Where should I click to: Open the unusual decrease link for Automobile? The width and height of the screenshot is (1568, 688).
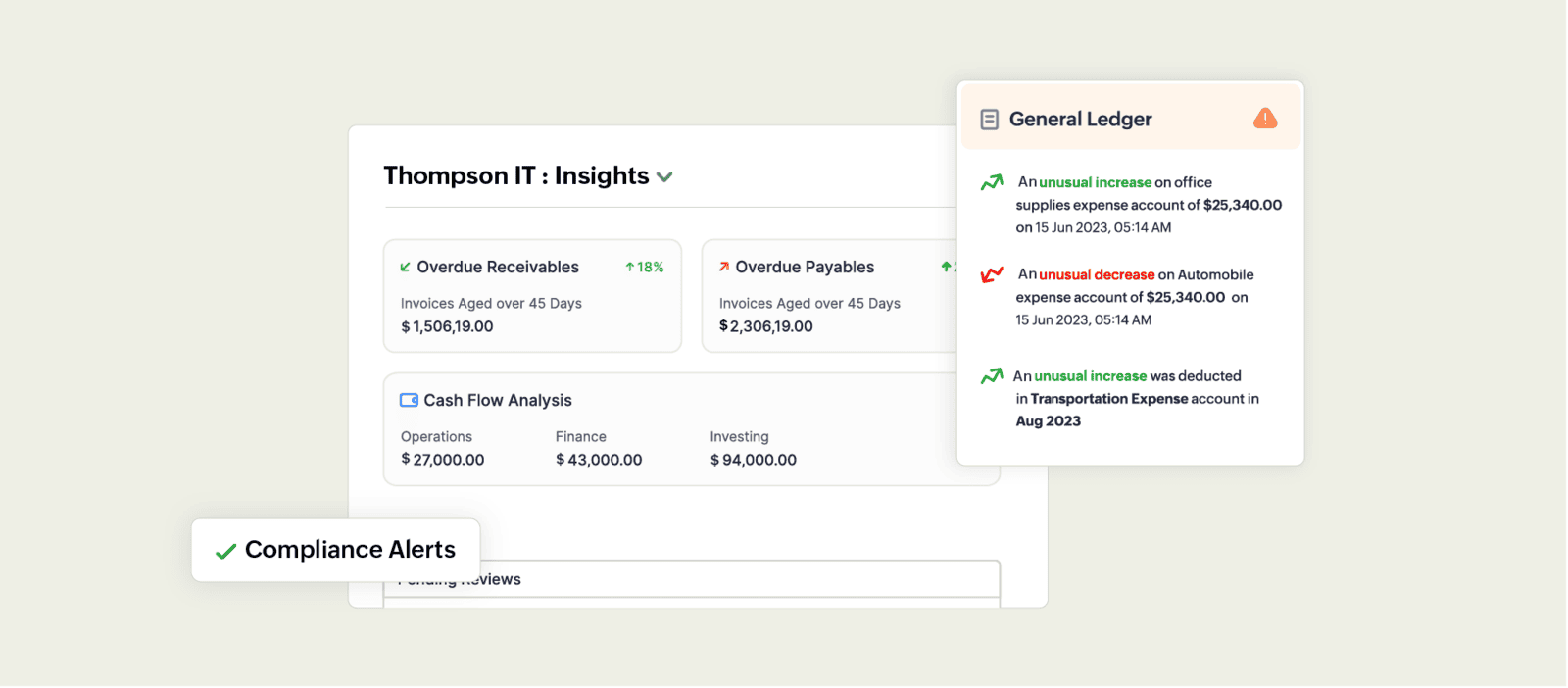tap(1097, 274)
